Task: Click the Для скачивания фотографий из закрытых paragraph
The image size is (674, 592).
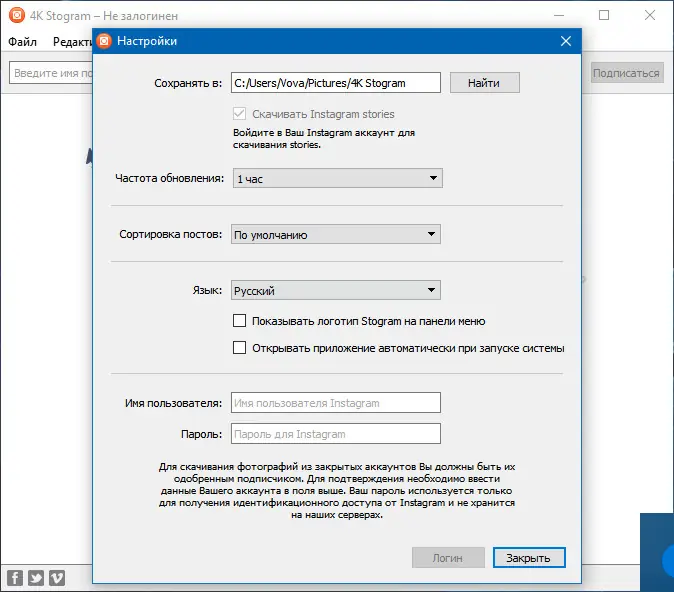Action: (x=337, y=491)
